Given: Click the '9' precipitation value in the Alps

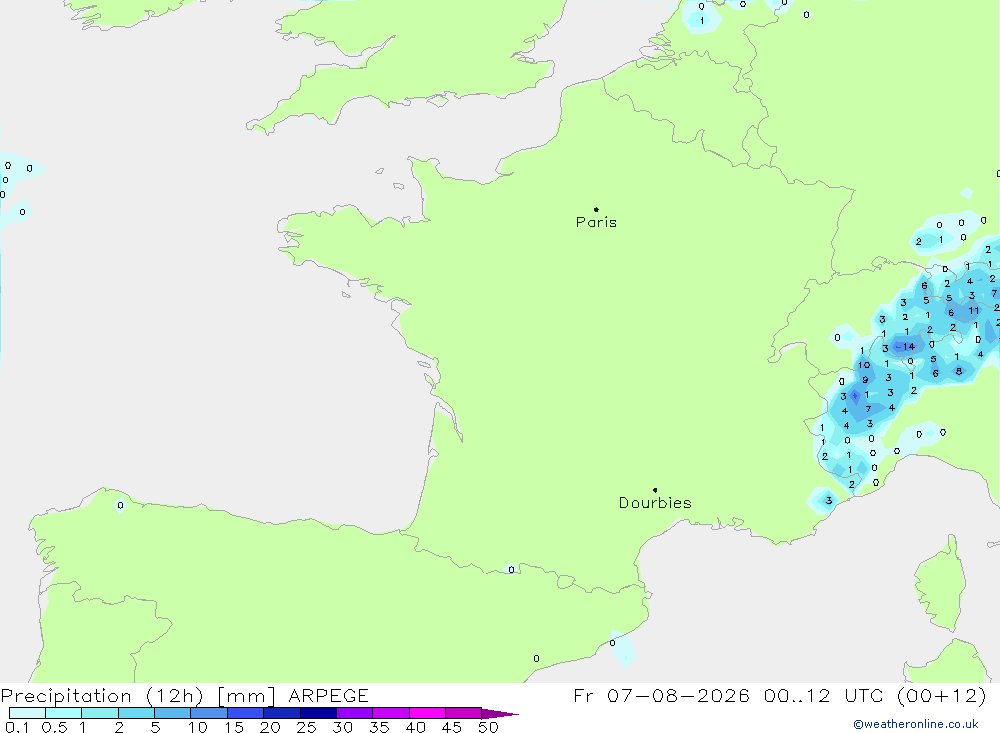Looking at the screenshot, I should click(865, 380).
